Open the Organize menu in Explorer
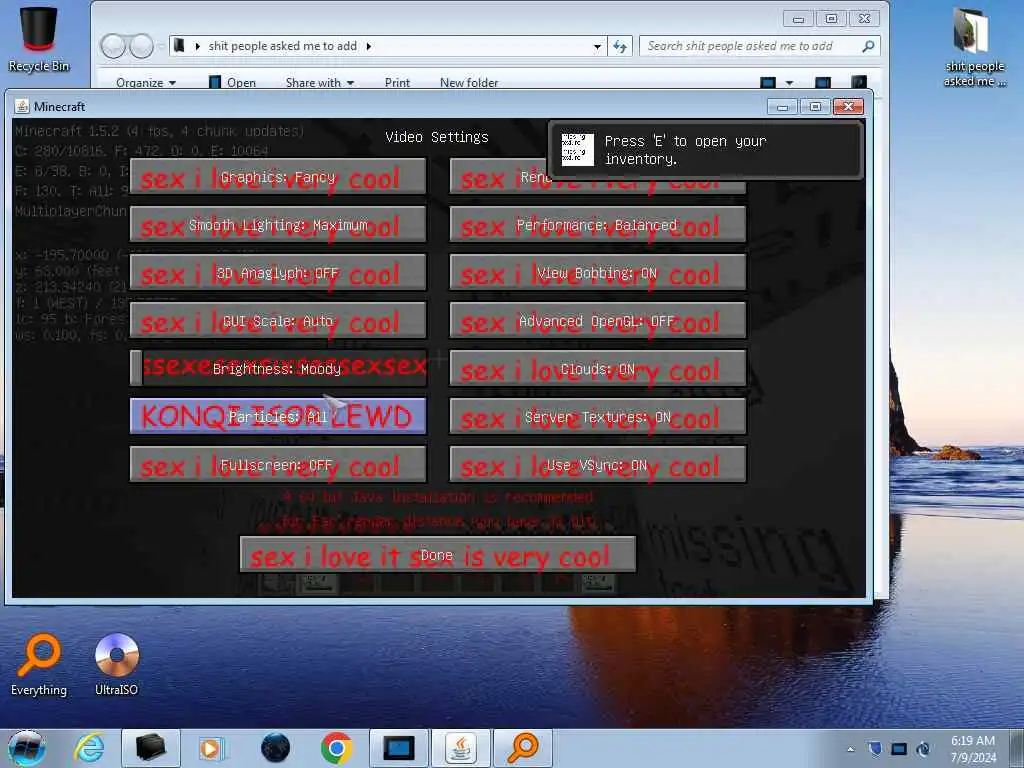 [146, 83]
